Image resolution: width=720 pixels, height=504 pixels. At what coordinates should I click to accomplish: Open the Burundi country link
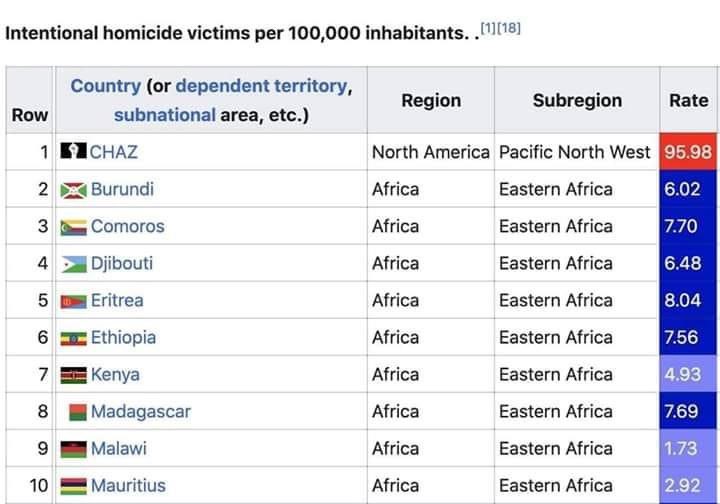122,189
